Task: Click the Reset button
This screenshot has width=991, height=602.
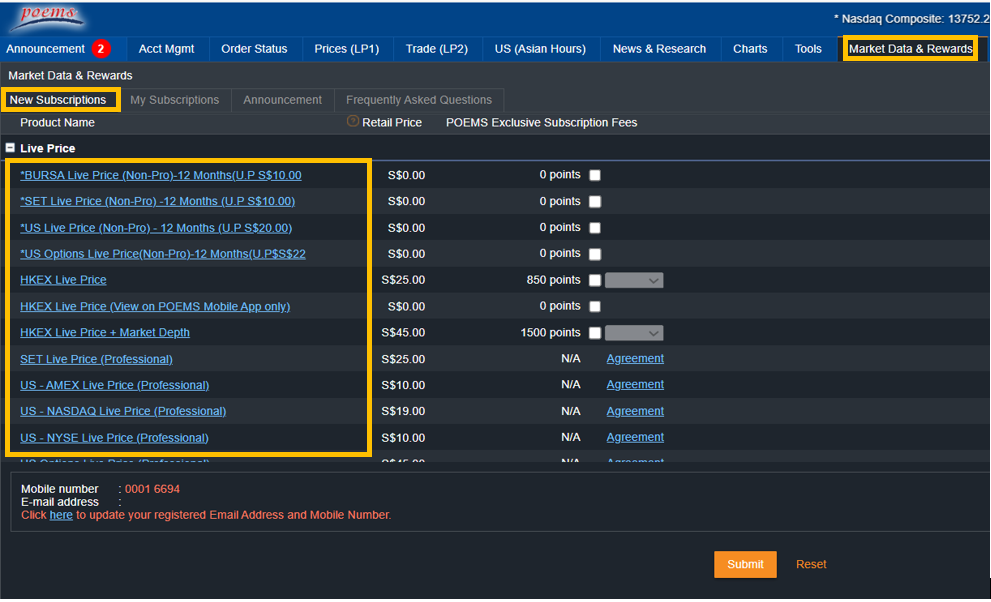Action: tap(811, 564)
